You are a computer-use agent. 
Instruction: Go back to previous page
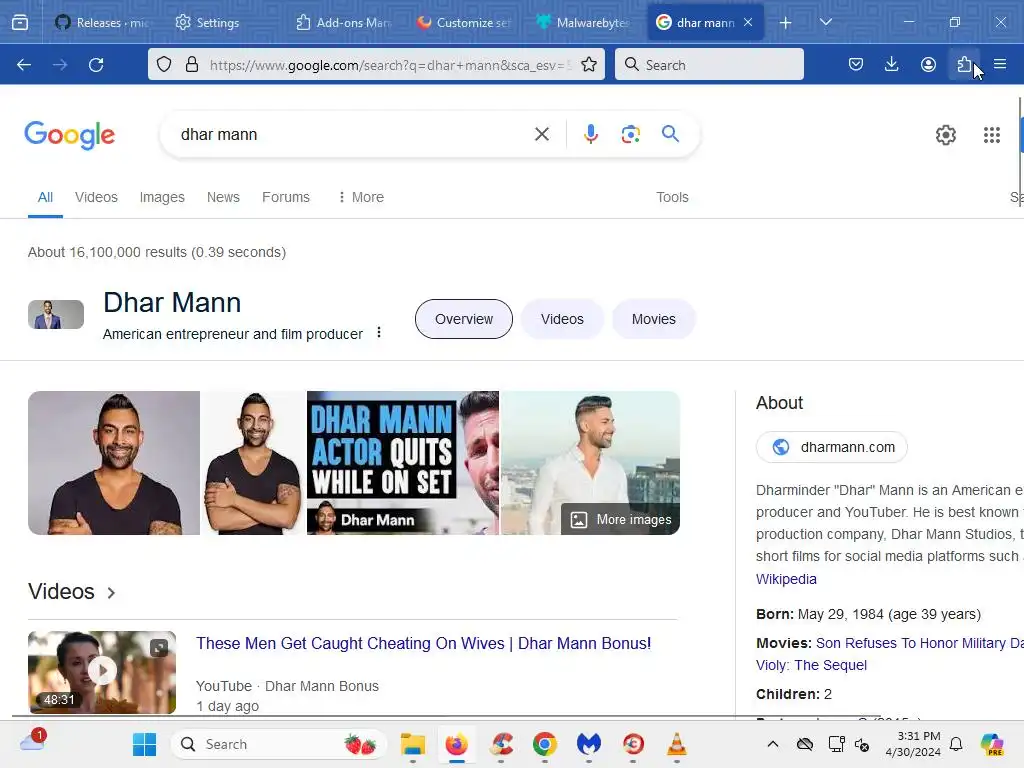(x=24, y=65)
